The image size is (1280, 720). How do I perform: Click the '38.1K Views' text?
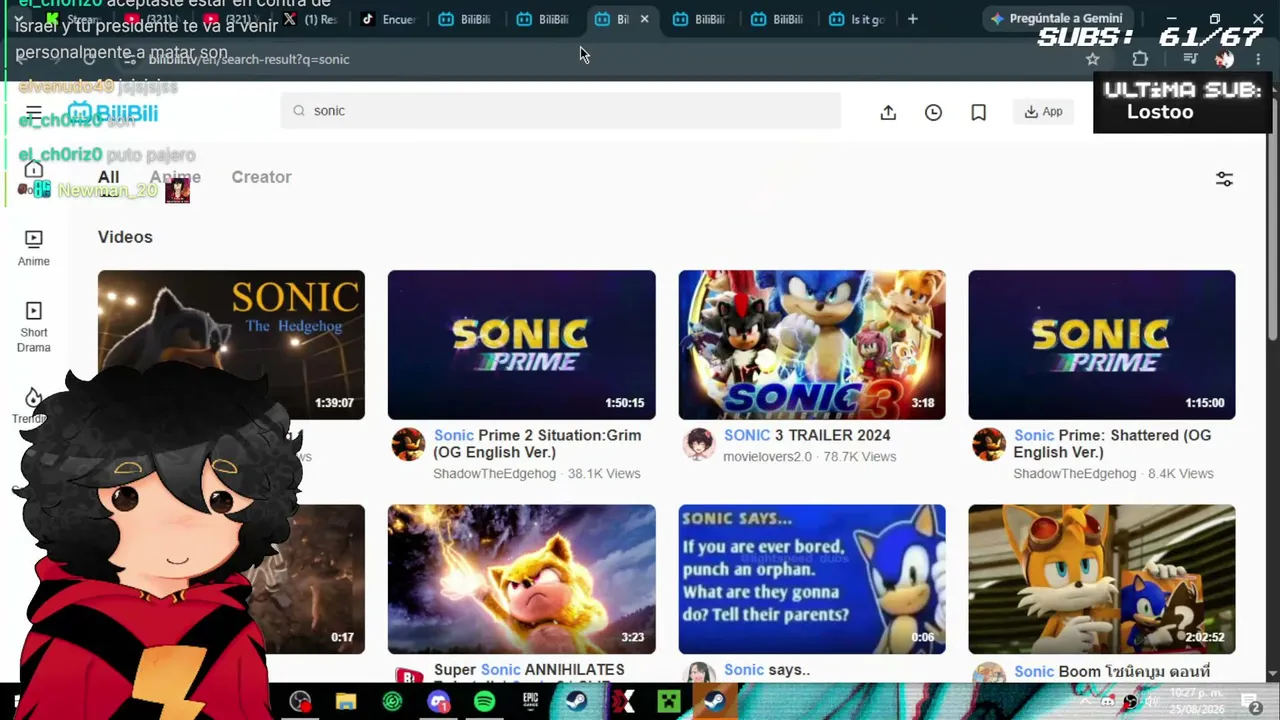tap(604, 474)
